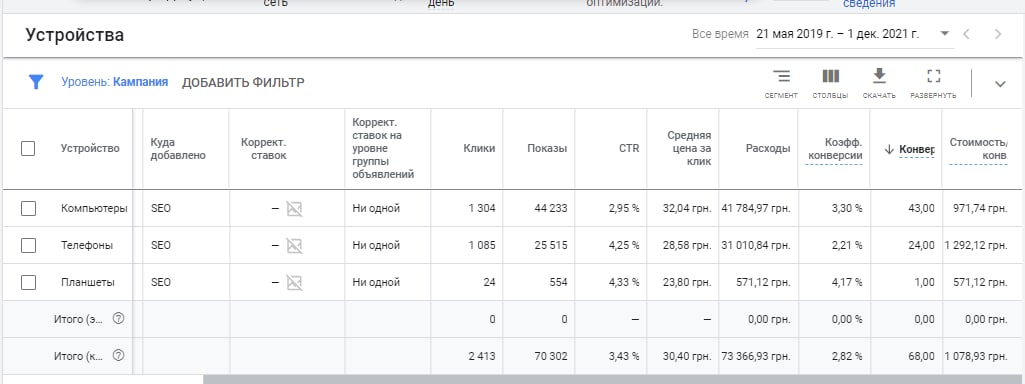The height and width of the screenshot is (384, 1025).
Task: Open the date range dropdown arrow
Action: pyautogui.click(x=944, y=34)
